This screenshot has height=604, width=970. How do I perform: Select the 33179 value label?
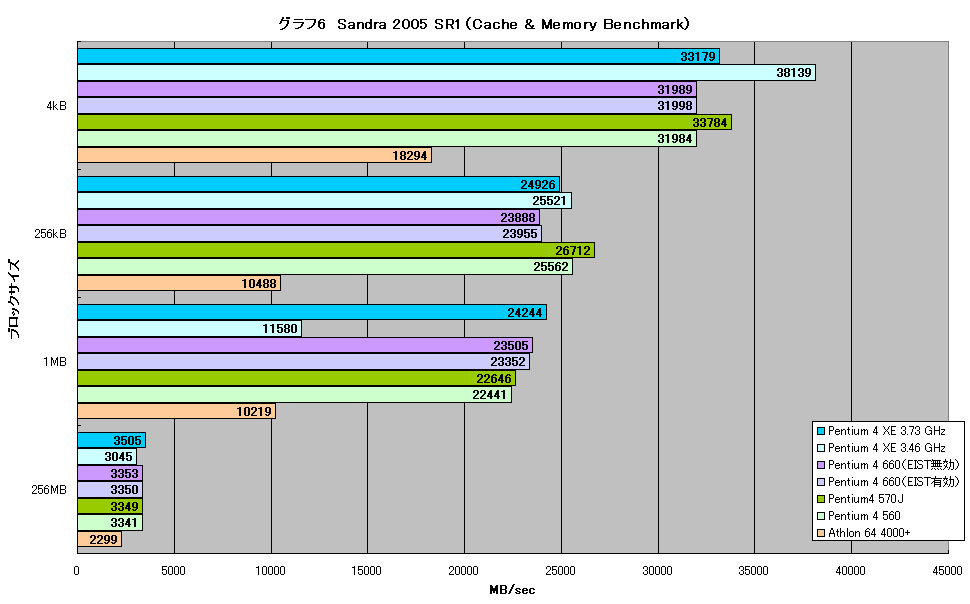pyautogui.click(x=698, y=56)
